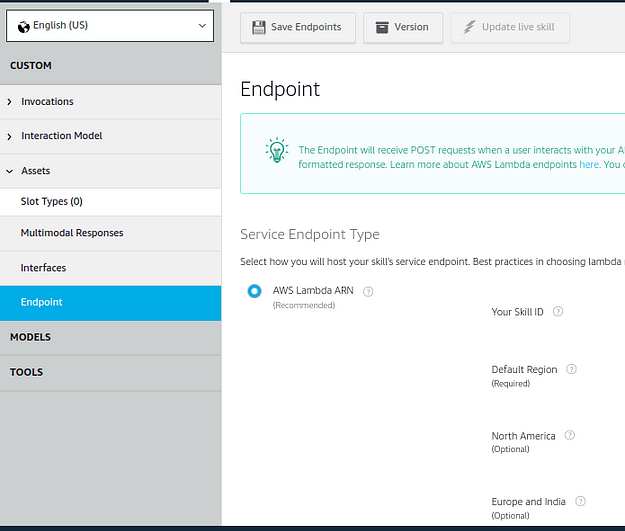Click the lightbulb tip icon

click(277, 150)
